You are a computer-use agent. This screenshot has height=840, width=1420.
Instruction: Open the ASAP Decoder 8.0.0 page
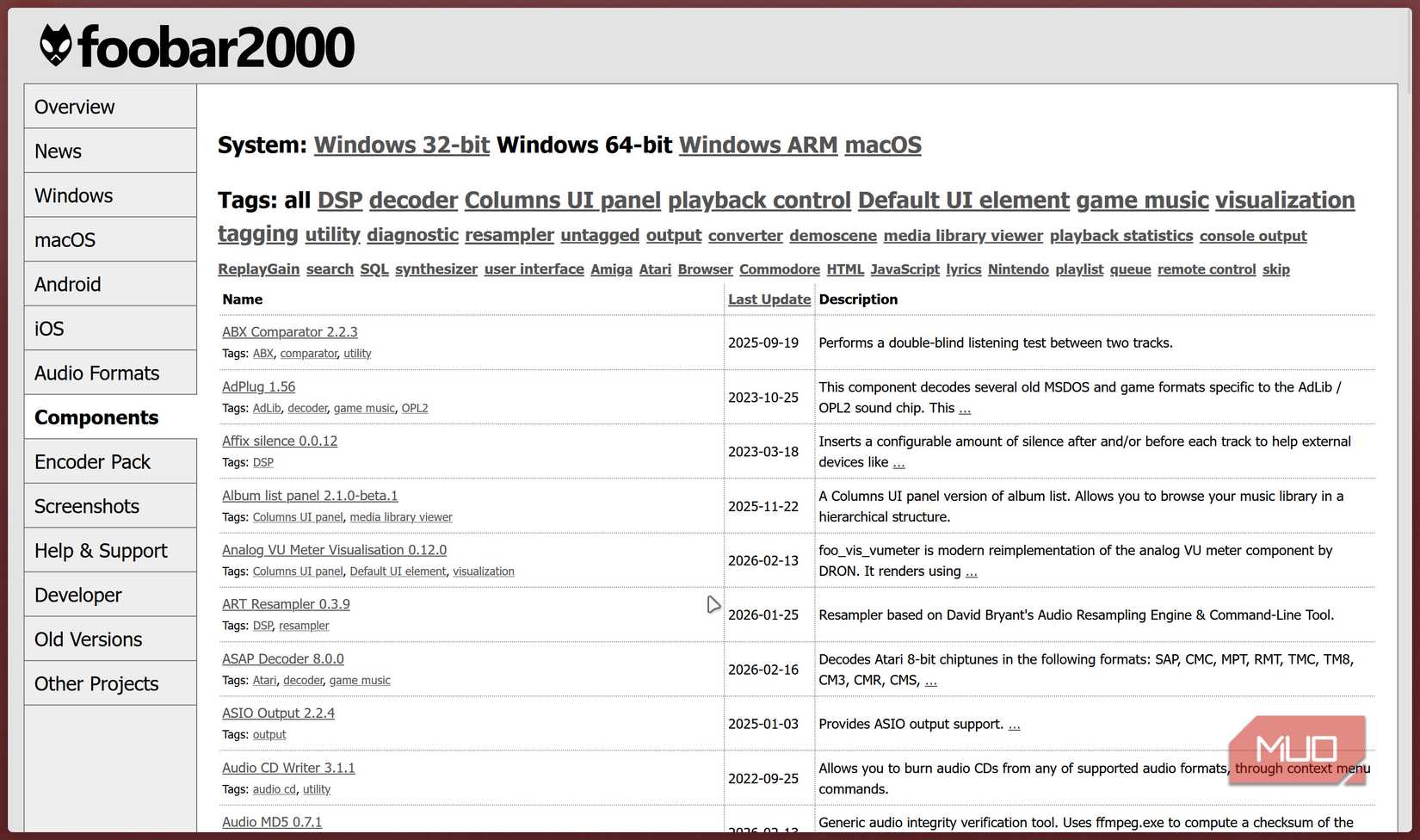point(282,658)
